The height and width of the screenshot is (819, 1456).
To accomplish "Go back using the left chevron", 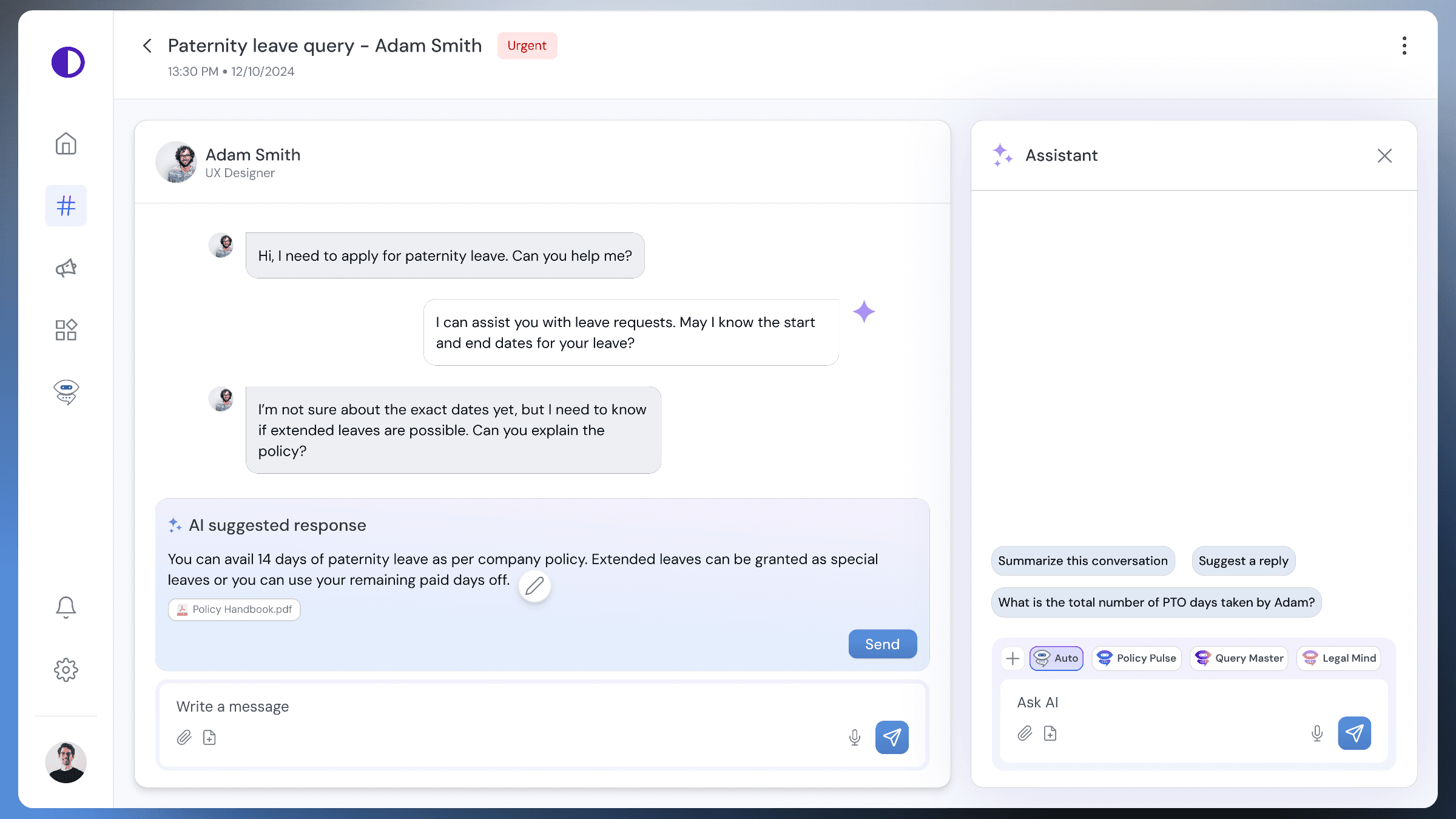I will click(x=147, y=45).
